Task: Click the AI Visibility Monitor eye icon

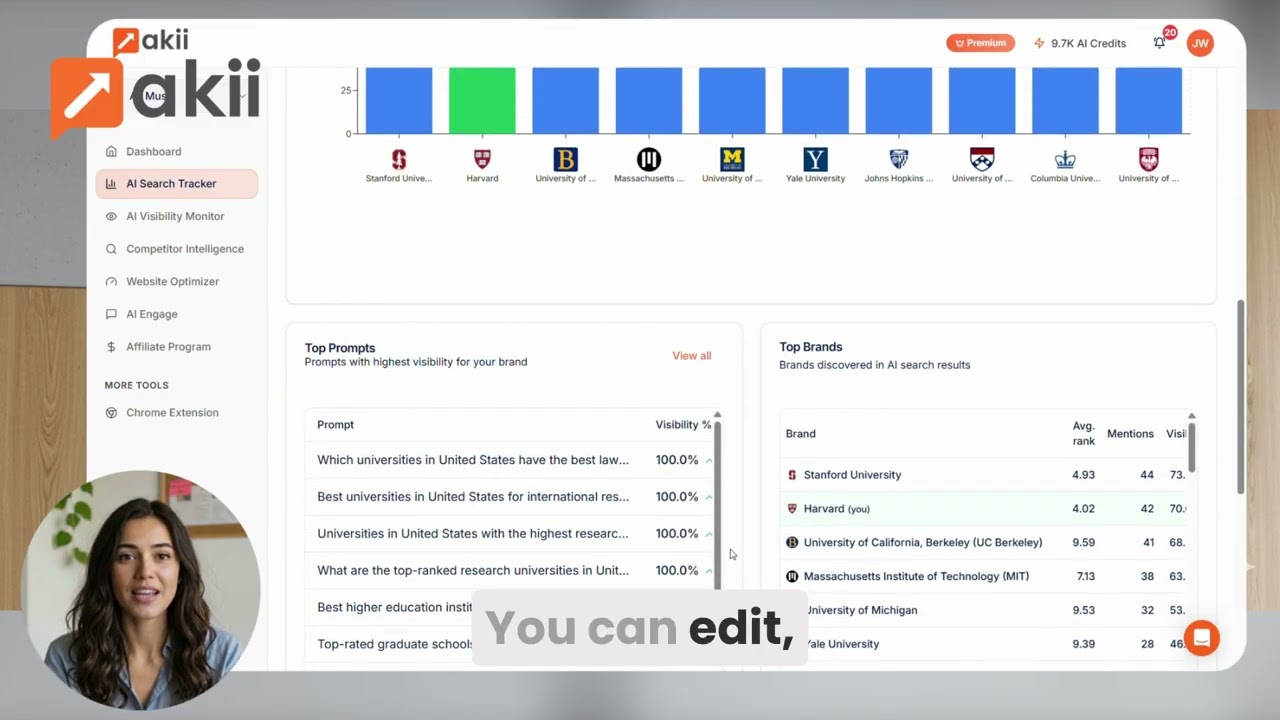Action: point(111,216)
